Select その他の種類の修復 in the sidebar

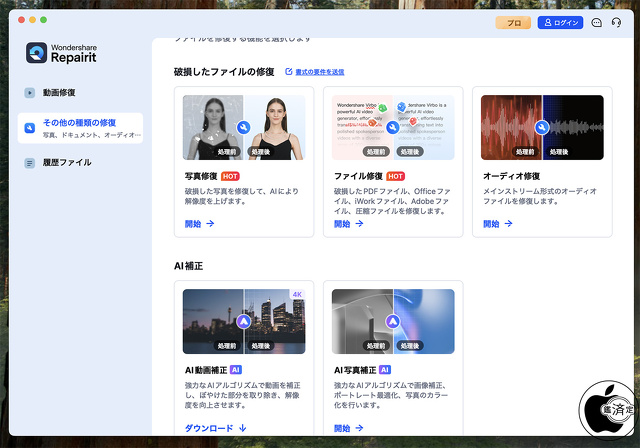tap(80, 128)
